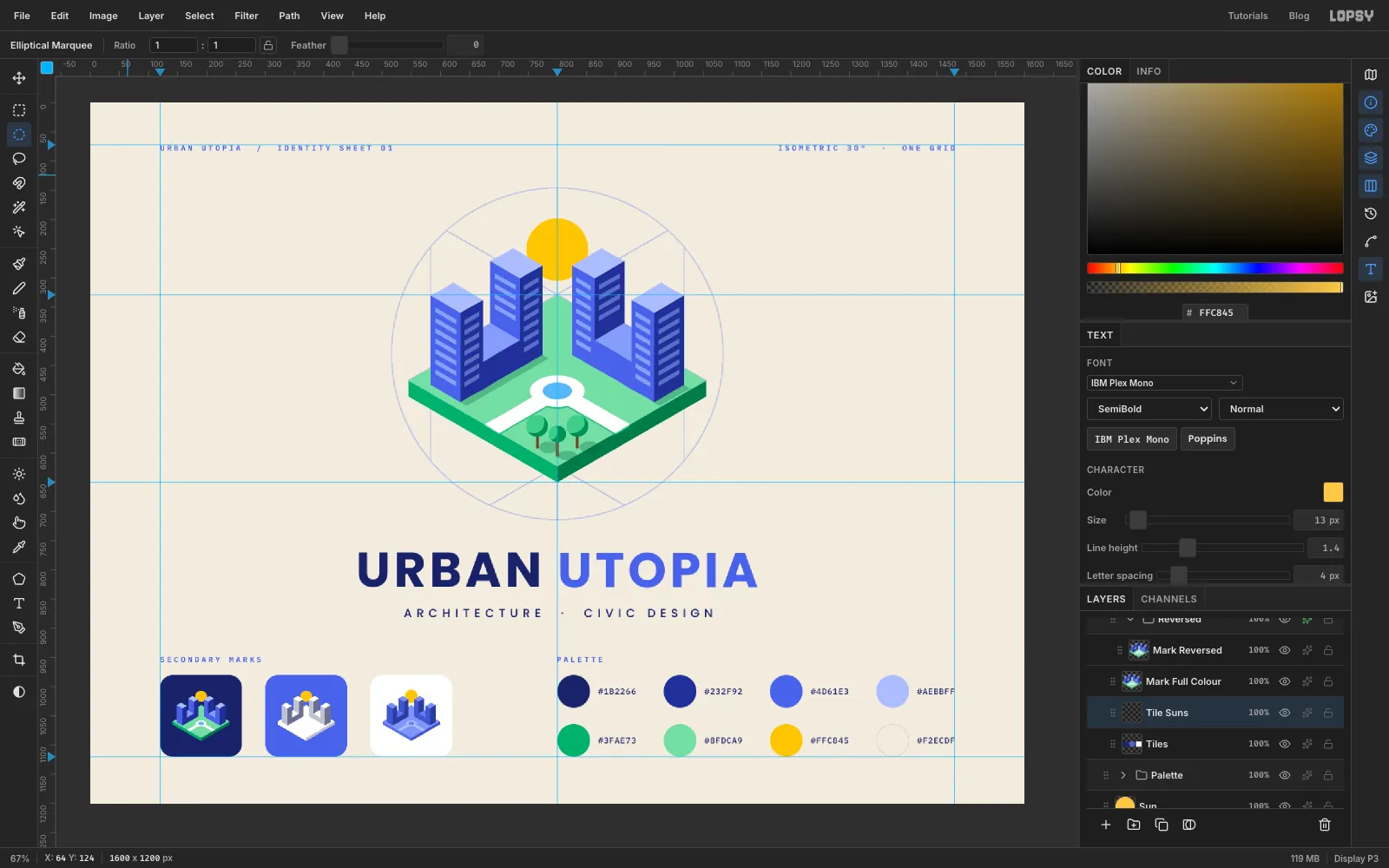Lock the Palette group layer
Viewport: 1389px width, 868px height.
[x=1328, y=775]
